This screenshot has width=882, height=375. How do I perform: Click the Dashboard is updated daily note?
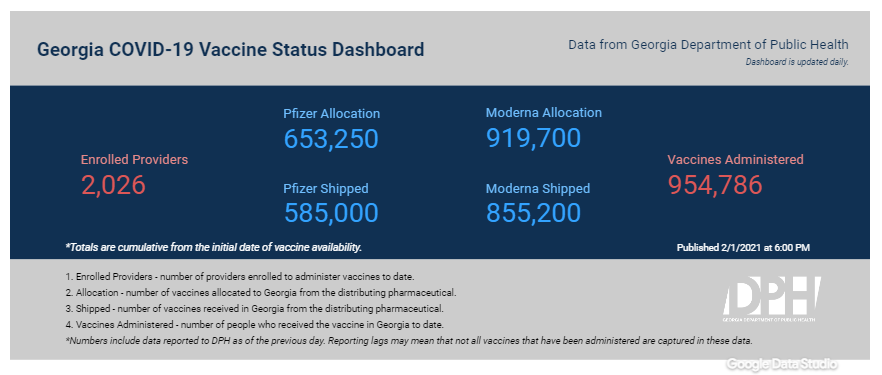pyautogui.click(x=797, y=62)
